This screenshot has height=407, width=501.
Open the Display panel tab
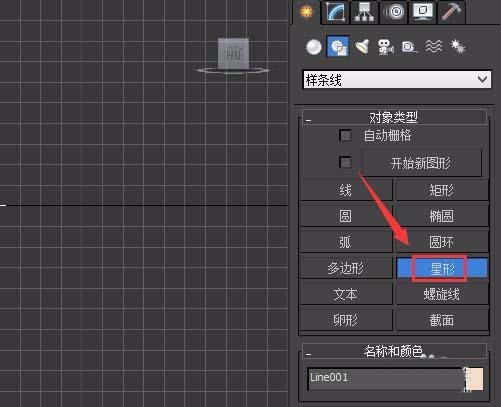pyautogui.click(x=423, y=12)
